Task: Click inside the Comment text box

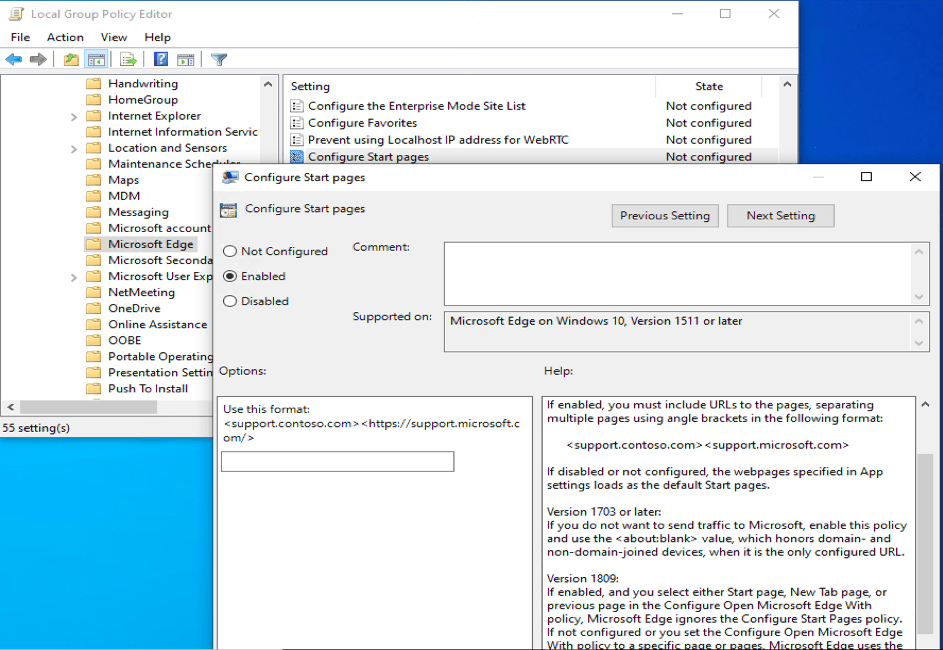Action: point(678,274)
